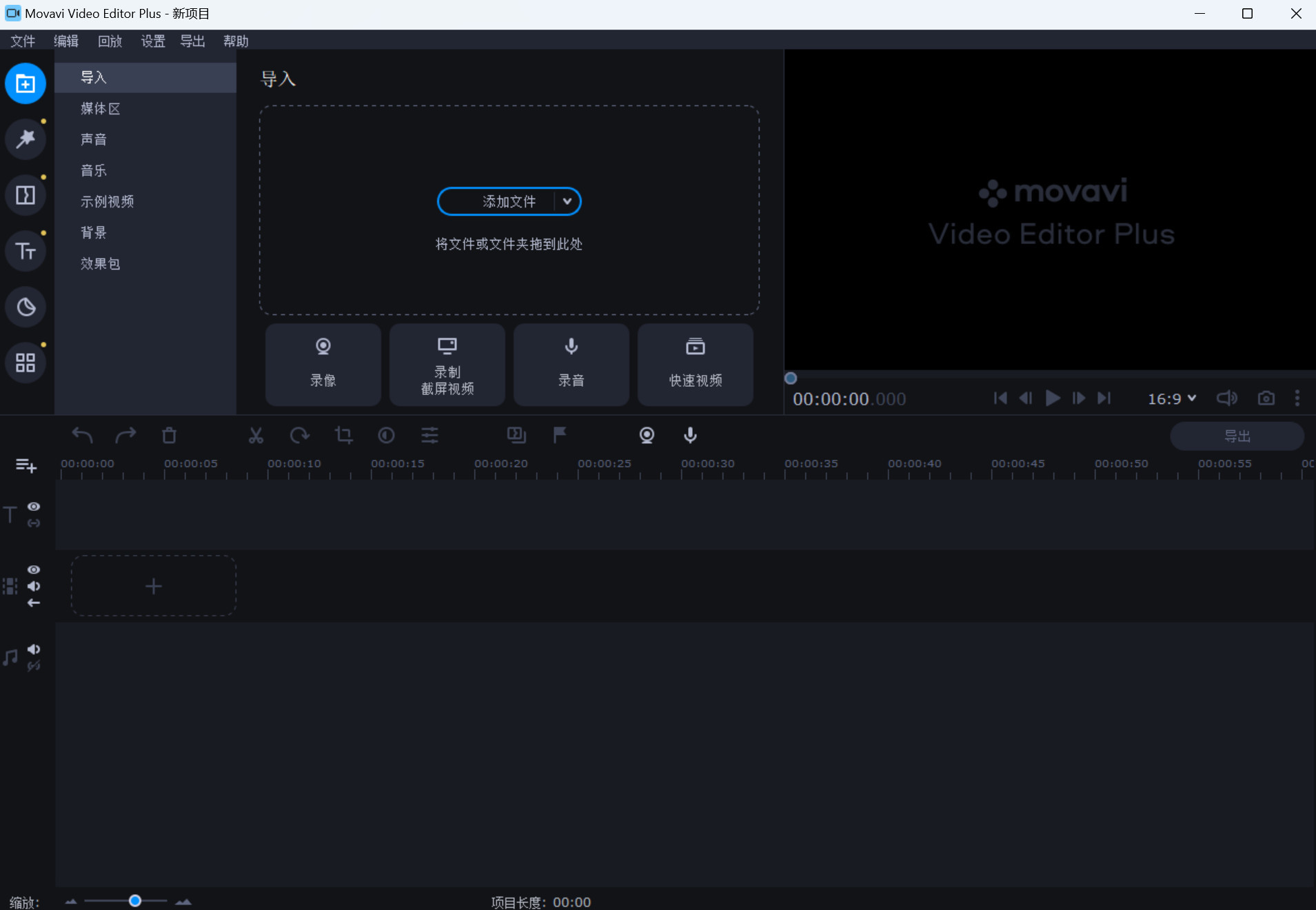Select 效果包 in the side list
The image size is (1316, 910).
pos(145,264)
